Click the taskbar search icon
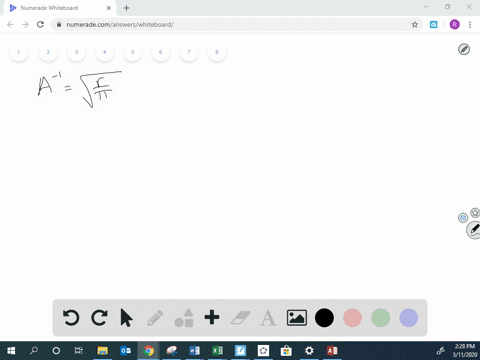 34,351
